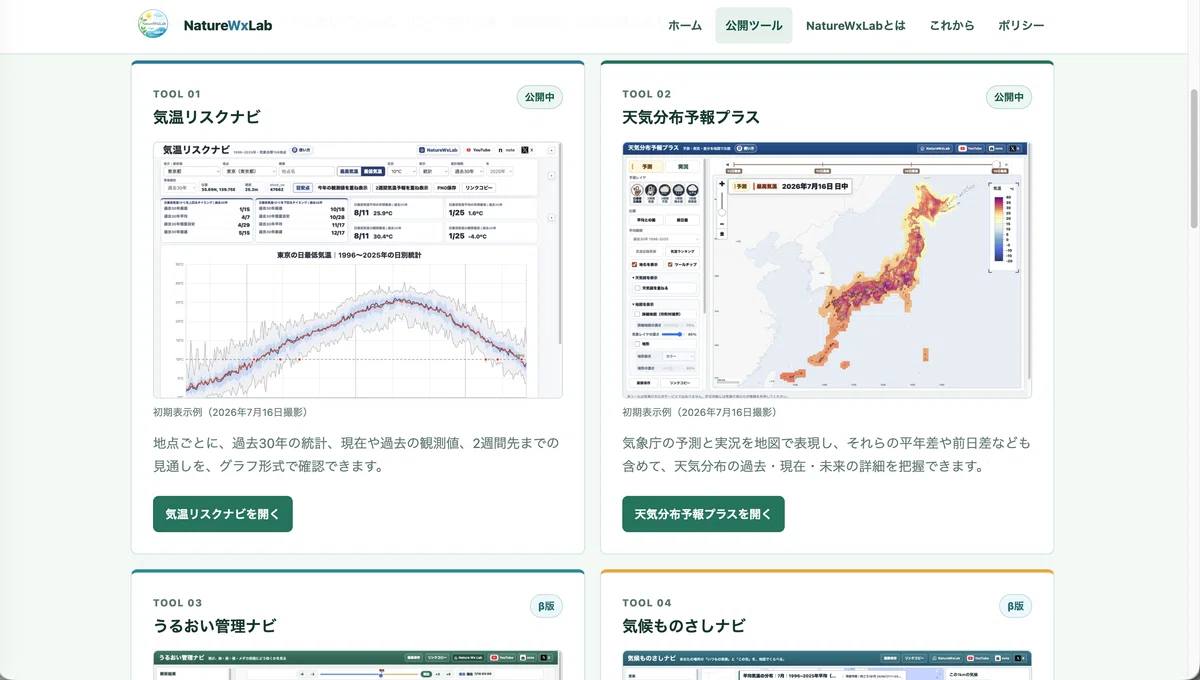This screenshot has height=680, width=1200.
Task: Click the 天気分布予報プラス card title
Action: tap(691, 117)
